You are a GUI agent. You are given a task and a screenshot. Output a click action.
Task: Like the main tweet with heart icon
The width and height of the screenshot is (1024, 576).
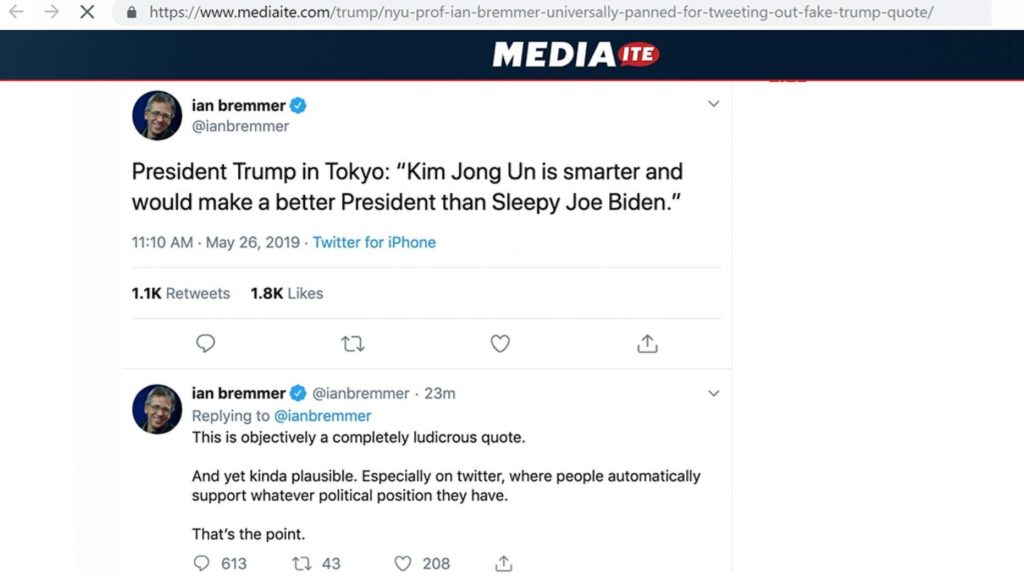500,344
